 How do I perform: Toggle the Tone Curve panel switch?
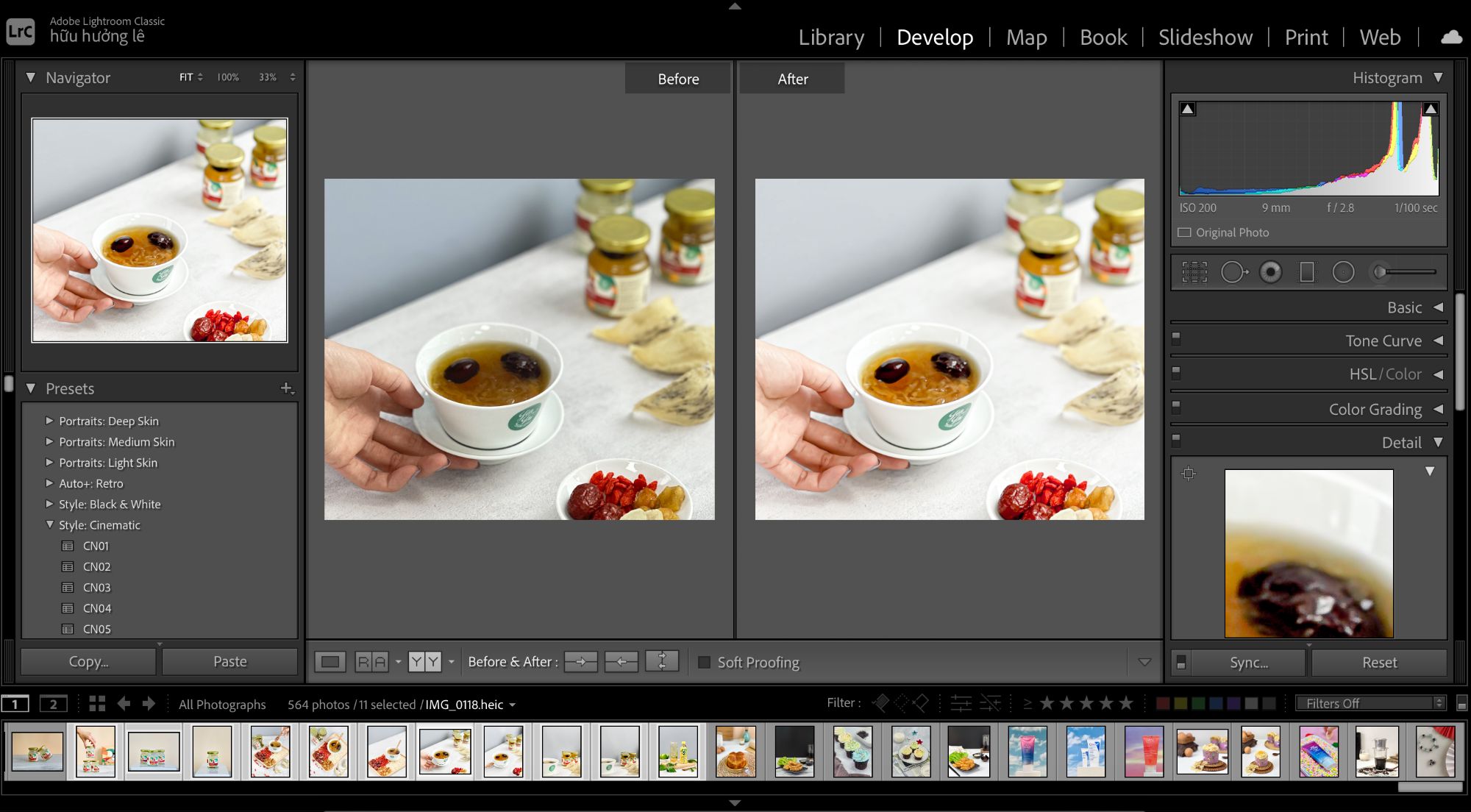point(1176,338)
